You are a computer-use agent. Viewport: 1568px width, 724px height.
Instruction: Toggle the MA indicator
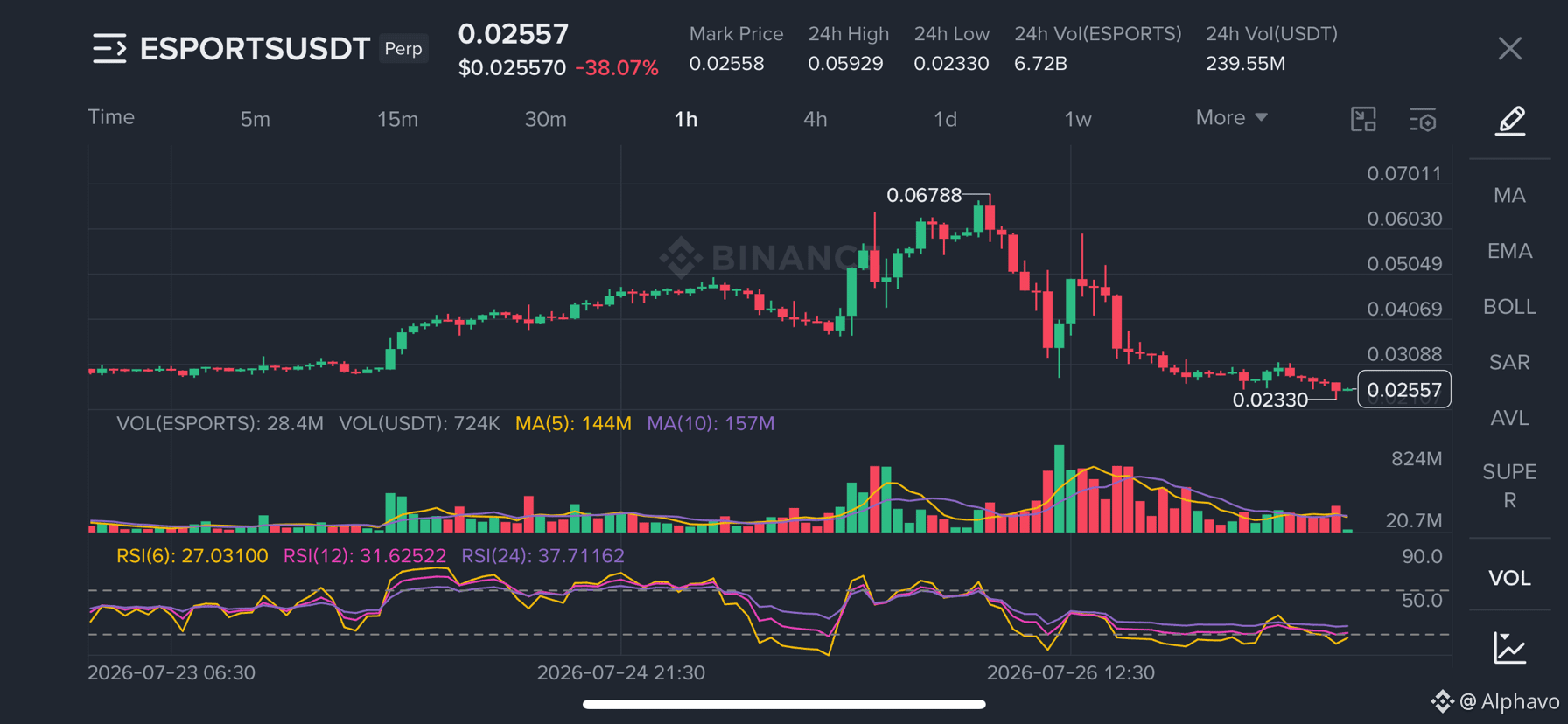[x=1509, y=195]
